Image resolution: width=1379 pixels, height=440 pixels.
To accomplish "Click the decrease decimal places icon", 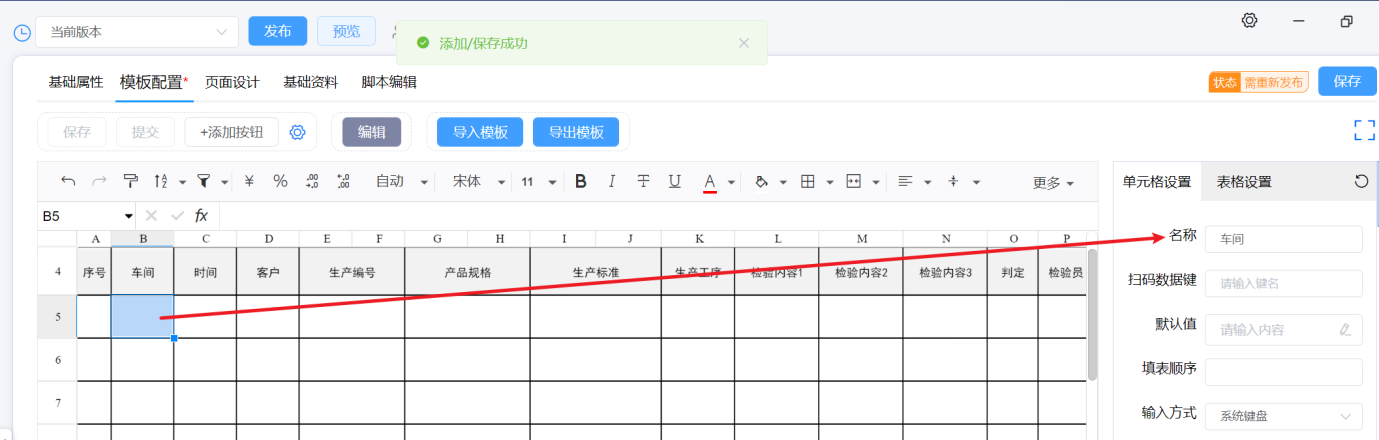I will point(312,181).
